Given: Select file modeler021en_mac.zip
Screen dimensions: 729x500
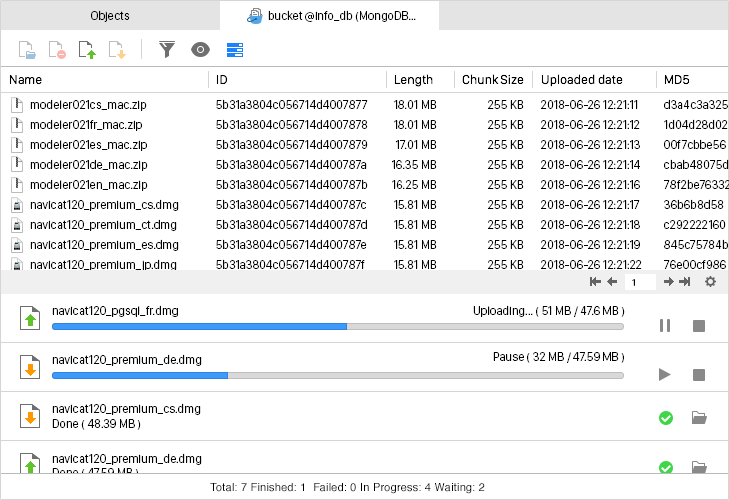Looking at the screenshot, I should click(x=88, y=185).
